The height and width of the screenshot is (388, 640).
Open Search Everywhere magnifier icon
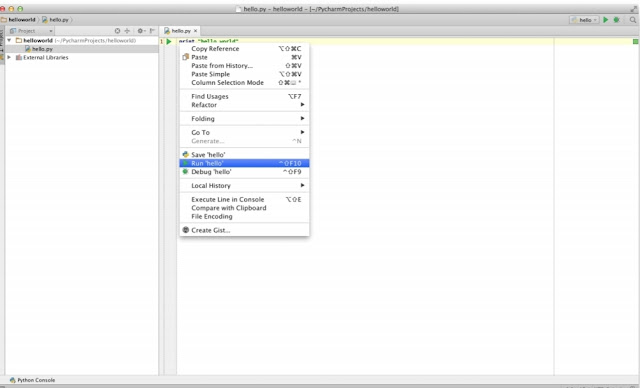pos(633,20)
